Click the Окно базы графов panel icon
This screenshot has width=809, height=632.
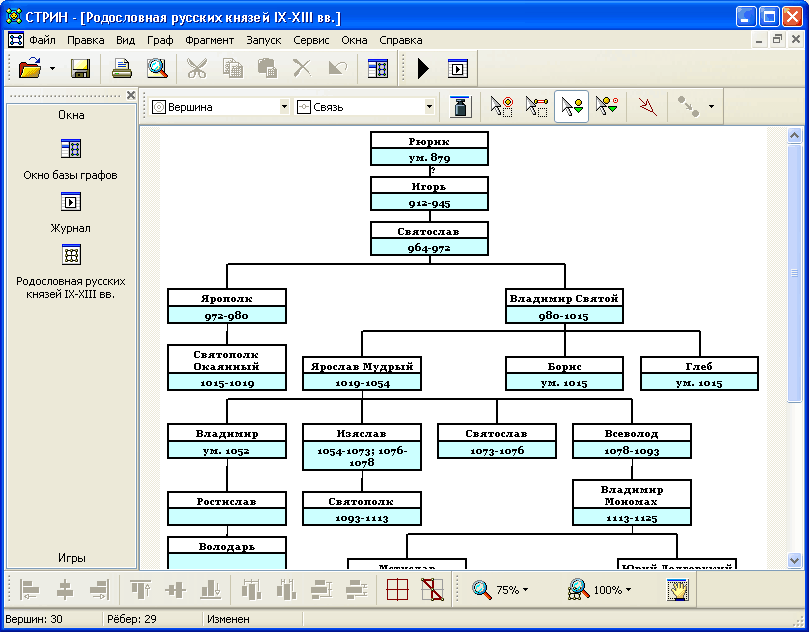(x=71, y=149)
